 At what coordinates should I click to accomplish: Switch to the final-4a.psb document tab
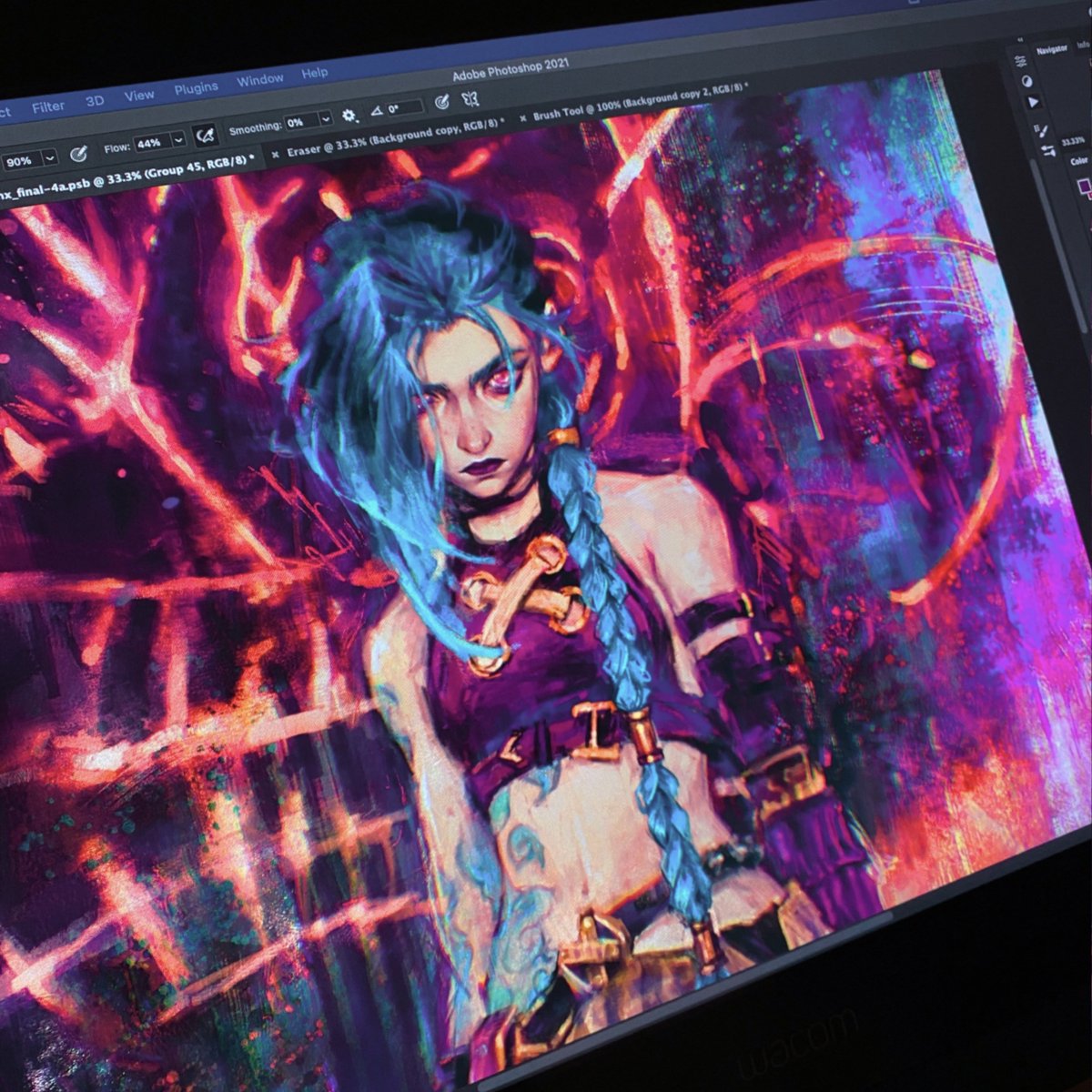(x=126, y=176)
